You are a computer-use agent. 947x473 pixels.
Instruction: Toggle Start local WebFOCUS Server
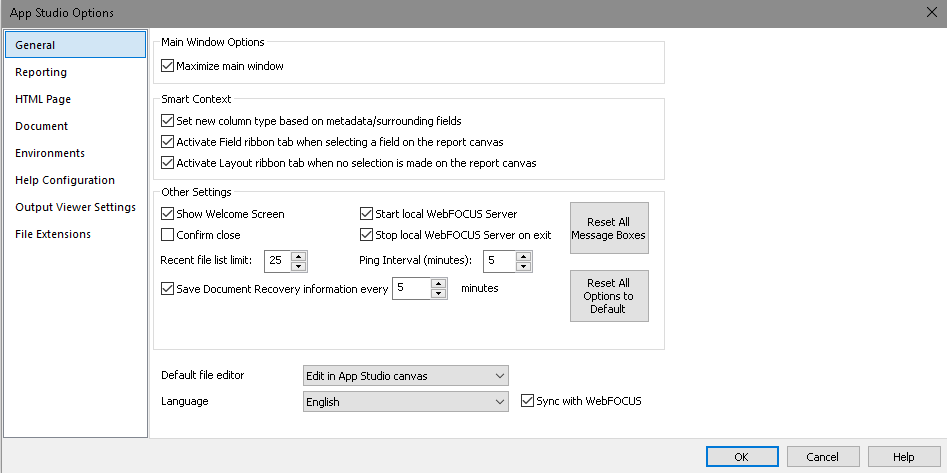coord(366,214)
